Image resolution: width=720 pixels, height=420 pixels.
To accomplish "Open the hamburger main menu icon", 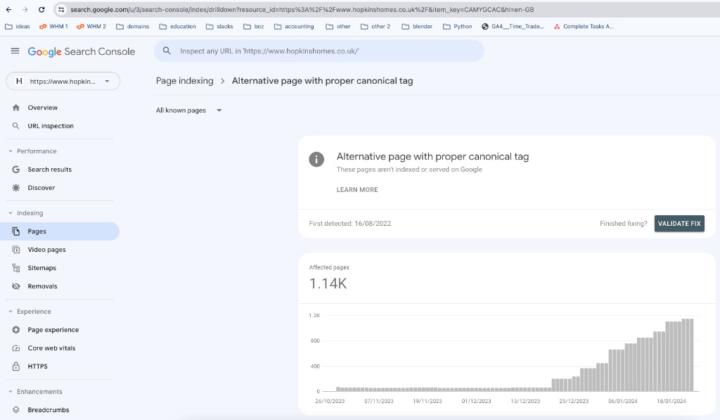I will coord(15,51).
